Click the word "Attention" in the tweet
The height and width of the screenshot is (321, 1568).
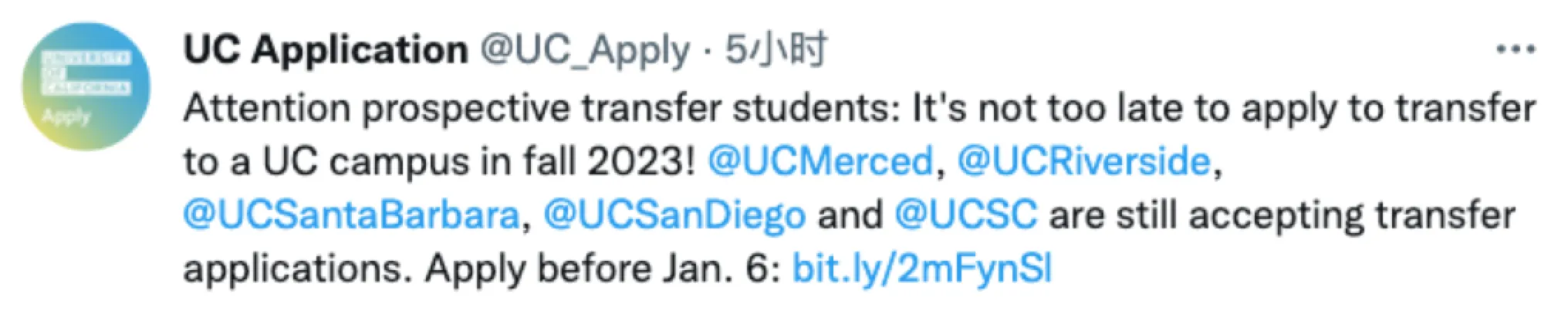(266, 109)
